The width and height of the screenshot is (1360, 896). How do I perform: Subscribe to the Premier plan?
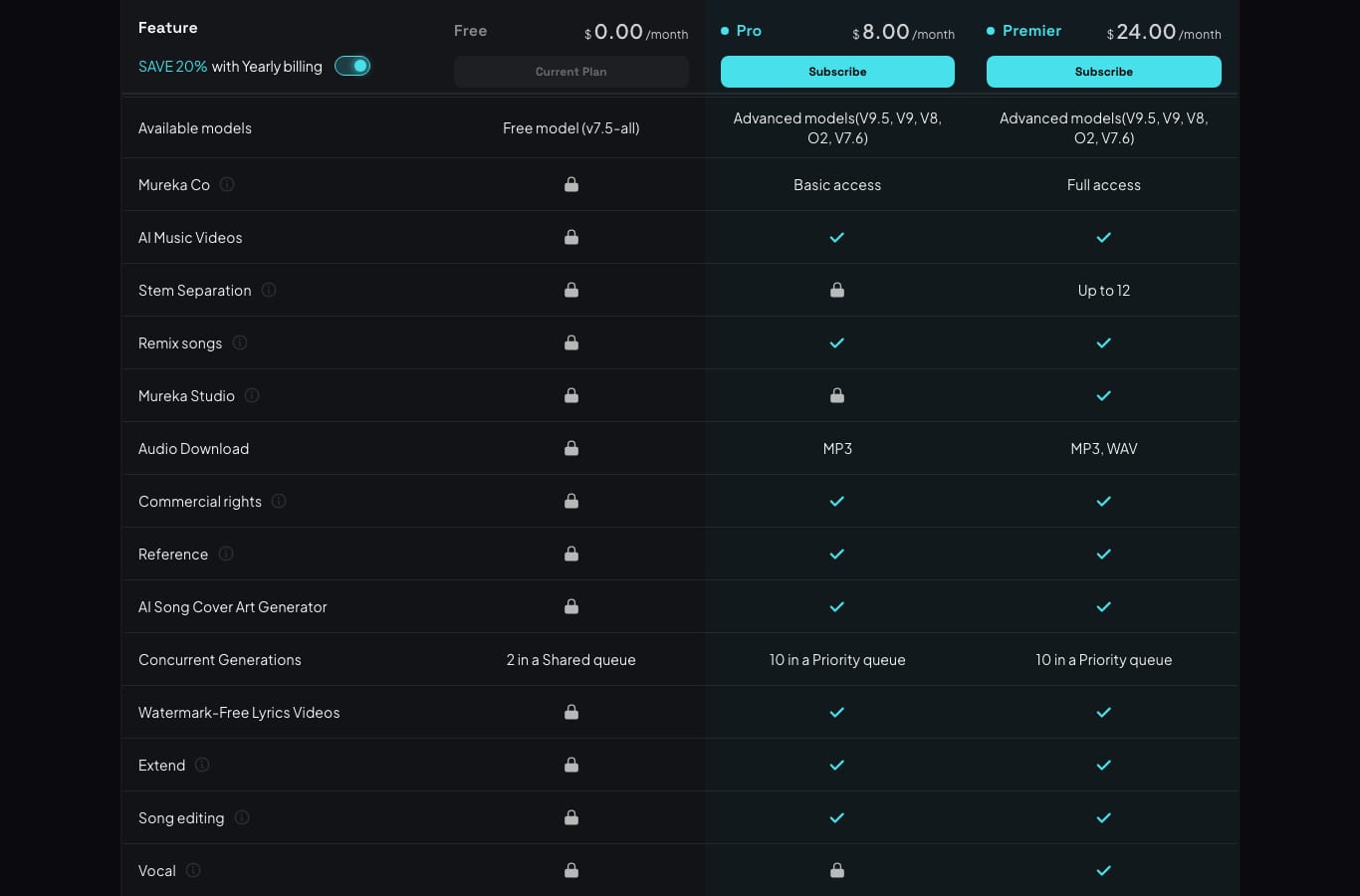click(x=1103, y=72)
